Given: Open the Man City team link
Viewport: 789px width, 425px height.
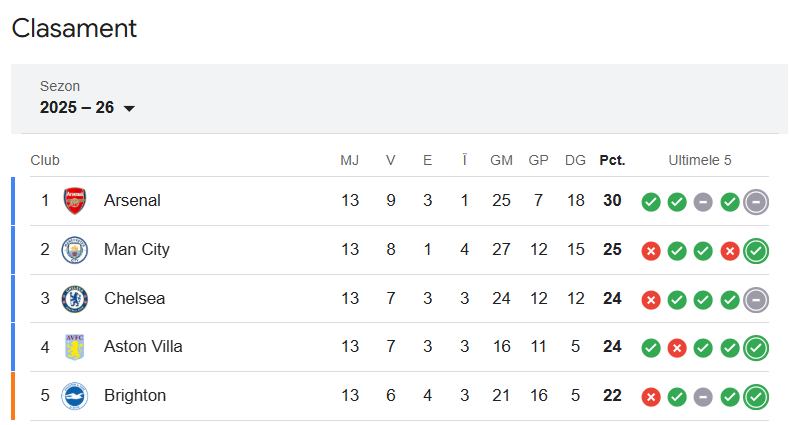Looking at the screenshot, I should tap(136, 250).
